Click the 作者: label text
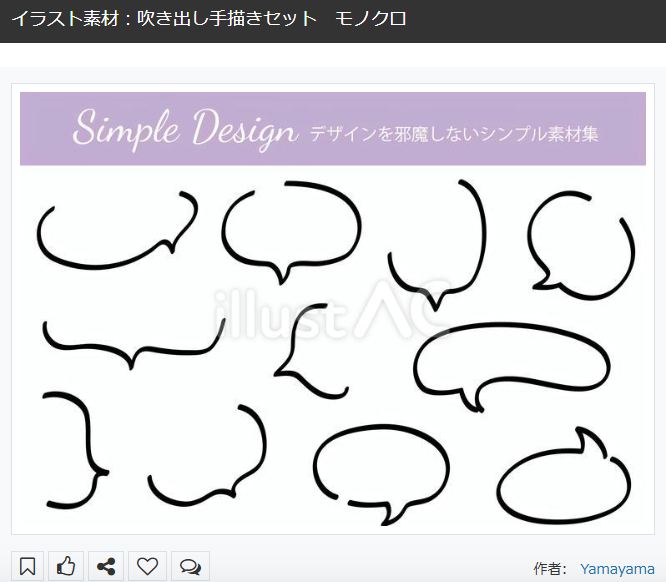 click(550, 569)
